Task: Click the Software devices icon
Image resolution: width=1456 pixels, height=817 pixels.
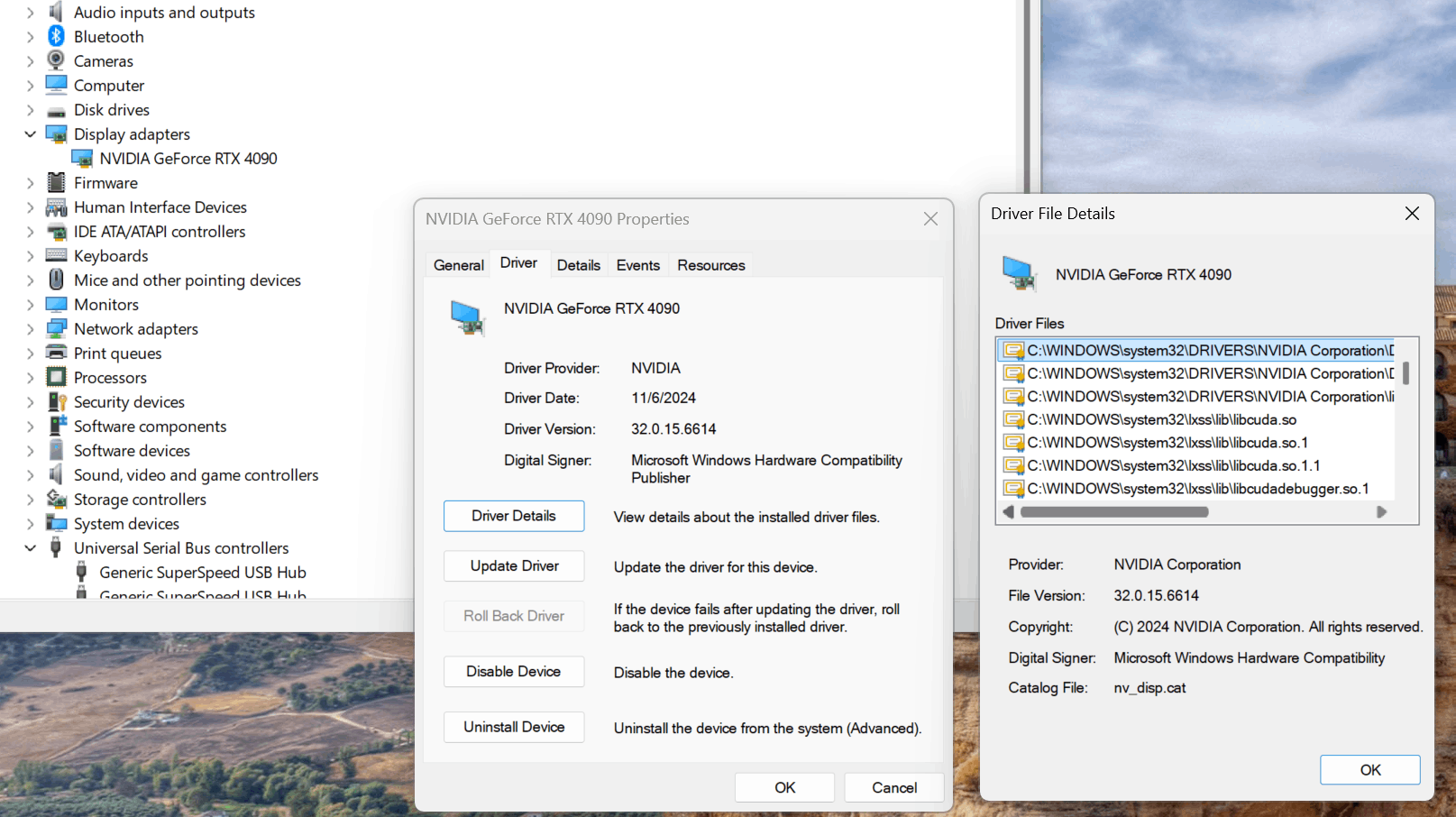Action: (x=56, y=450)
